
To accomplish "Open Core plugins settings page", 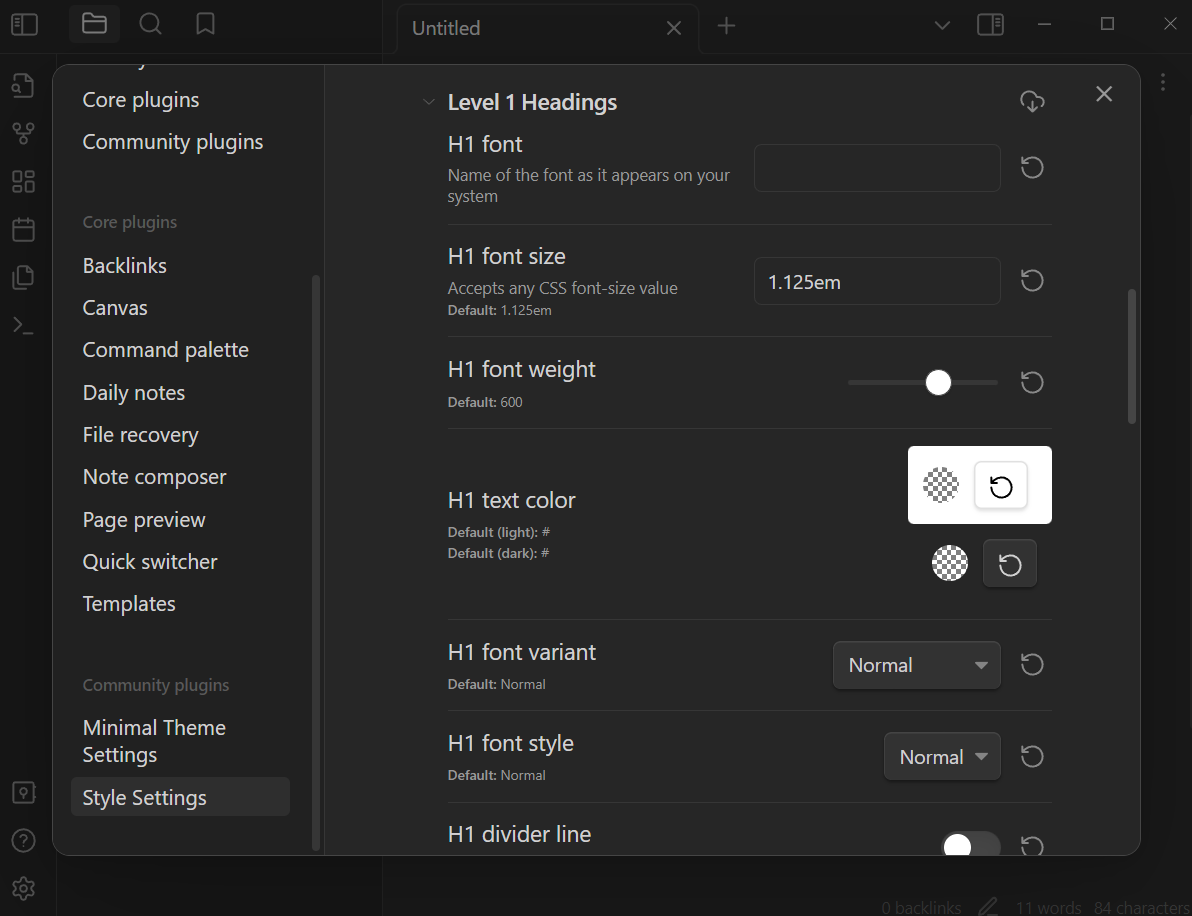I will point(141,100).
